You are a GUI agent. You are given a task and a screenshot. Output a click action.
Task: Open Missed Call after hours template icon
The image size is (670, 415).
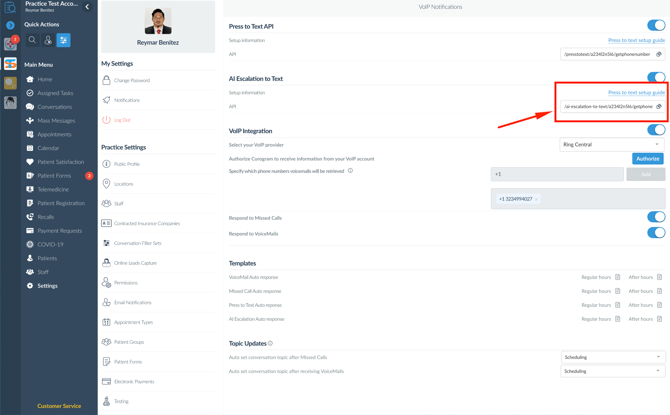(x=660, y=291)
